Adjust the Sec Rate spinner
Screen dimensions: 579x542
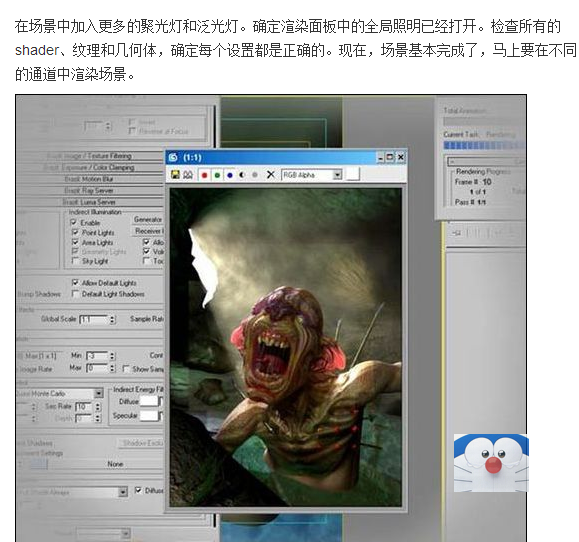[x=97, y=406]
